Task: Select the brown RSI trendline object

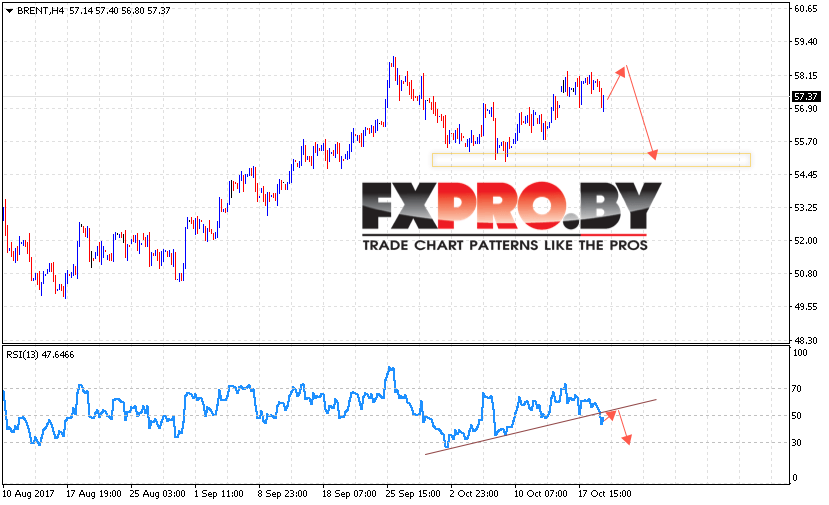Action: pyautogui.click(x=540, y=427)
